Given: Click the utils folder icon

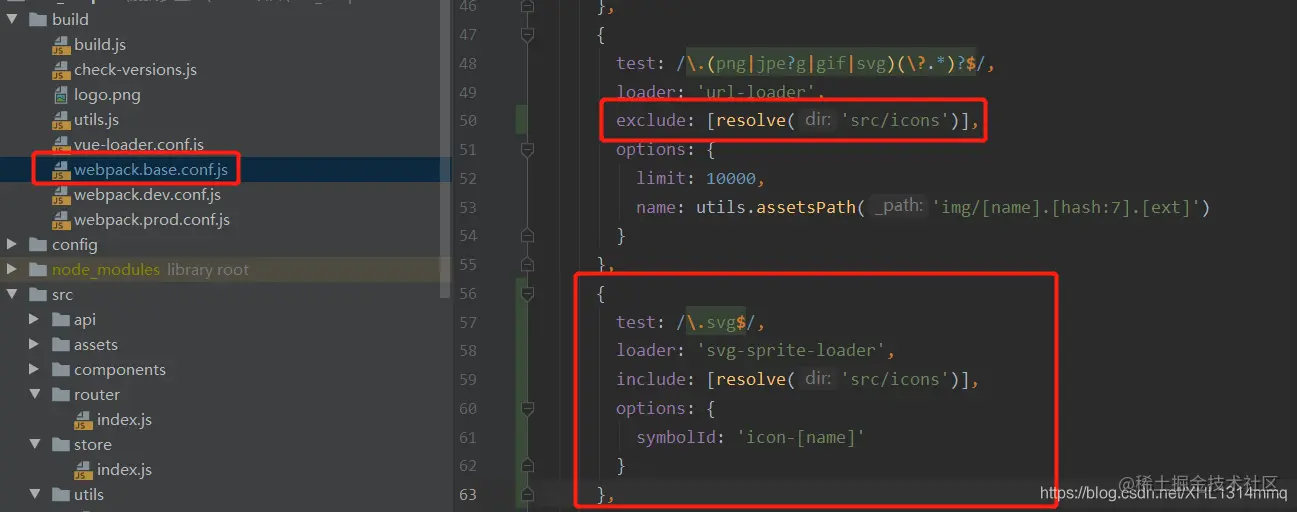Looking at the screenshot, I should 59,495.
